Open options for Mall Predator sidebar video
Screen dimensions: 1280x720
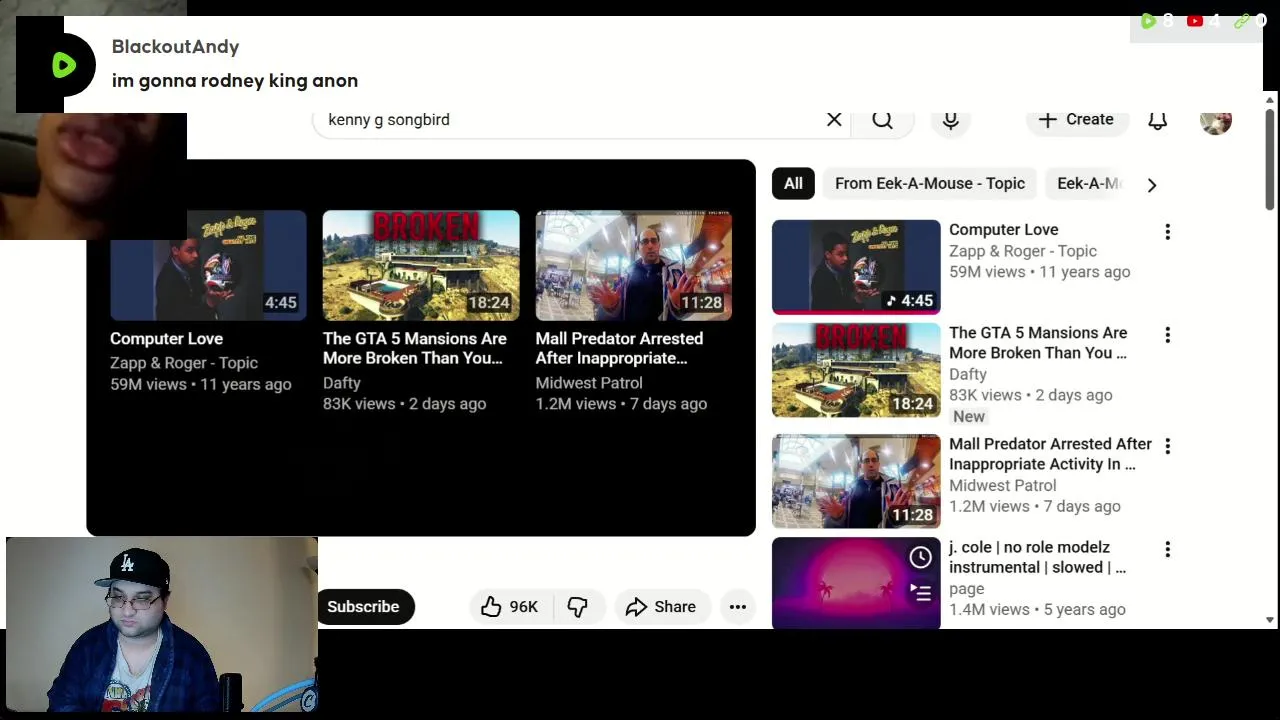pyautogui.click(x=1167, y=446)
